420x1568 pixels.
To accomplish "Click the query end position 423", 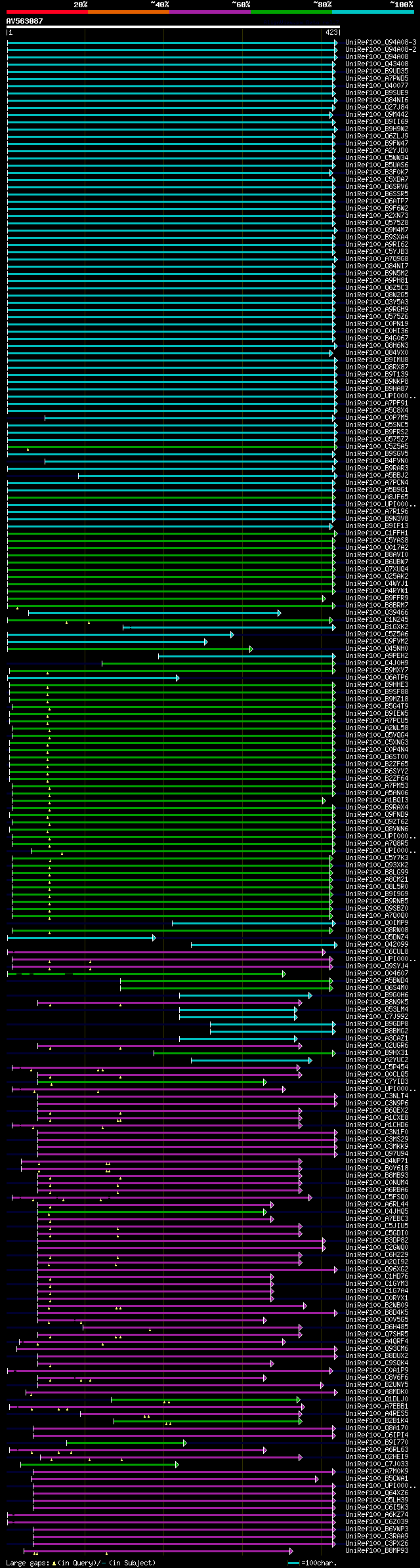I will (x=331, y=32).
